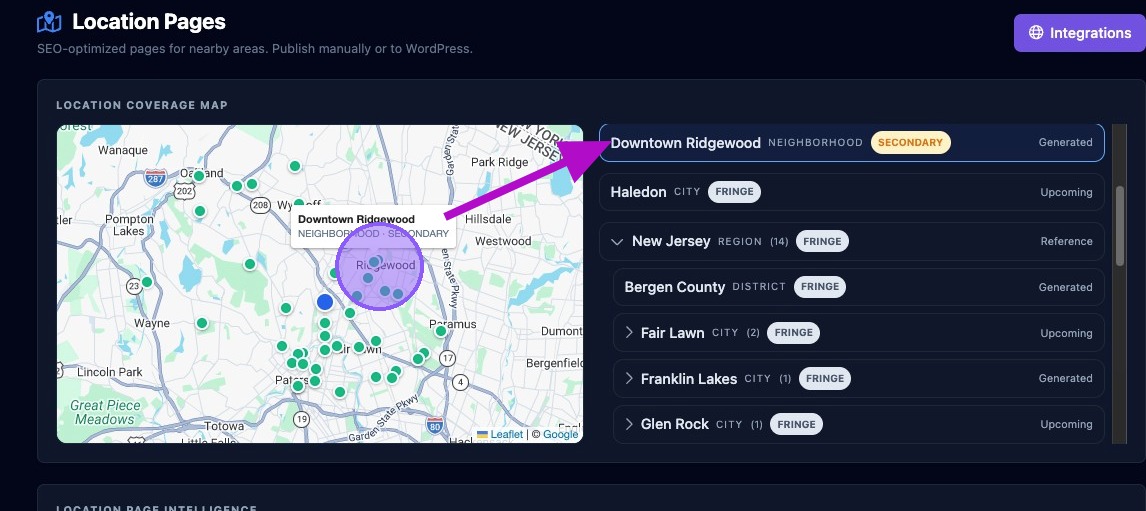This screenshot has width=1146, height=511.
Task: Click the globe icon in Integrations button
Action: click(1036, 33)
